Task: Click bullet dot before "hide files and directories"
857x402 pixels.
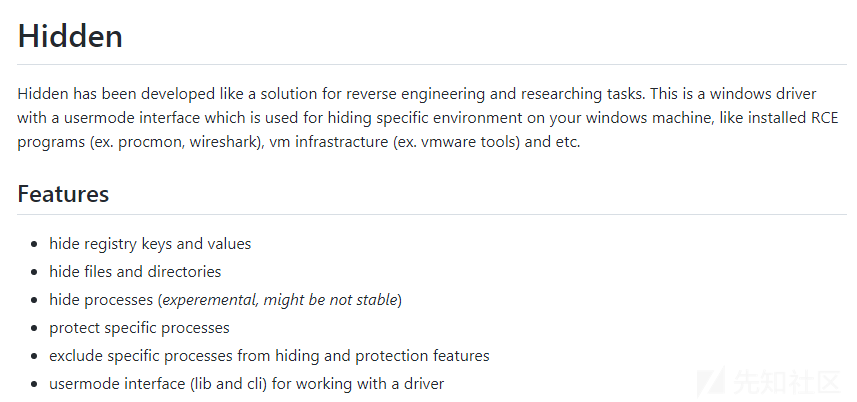Action: point(35,272)
